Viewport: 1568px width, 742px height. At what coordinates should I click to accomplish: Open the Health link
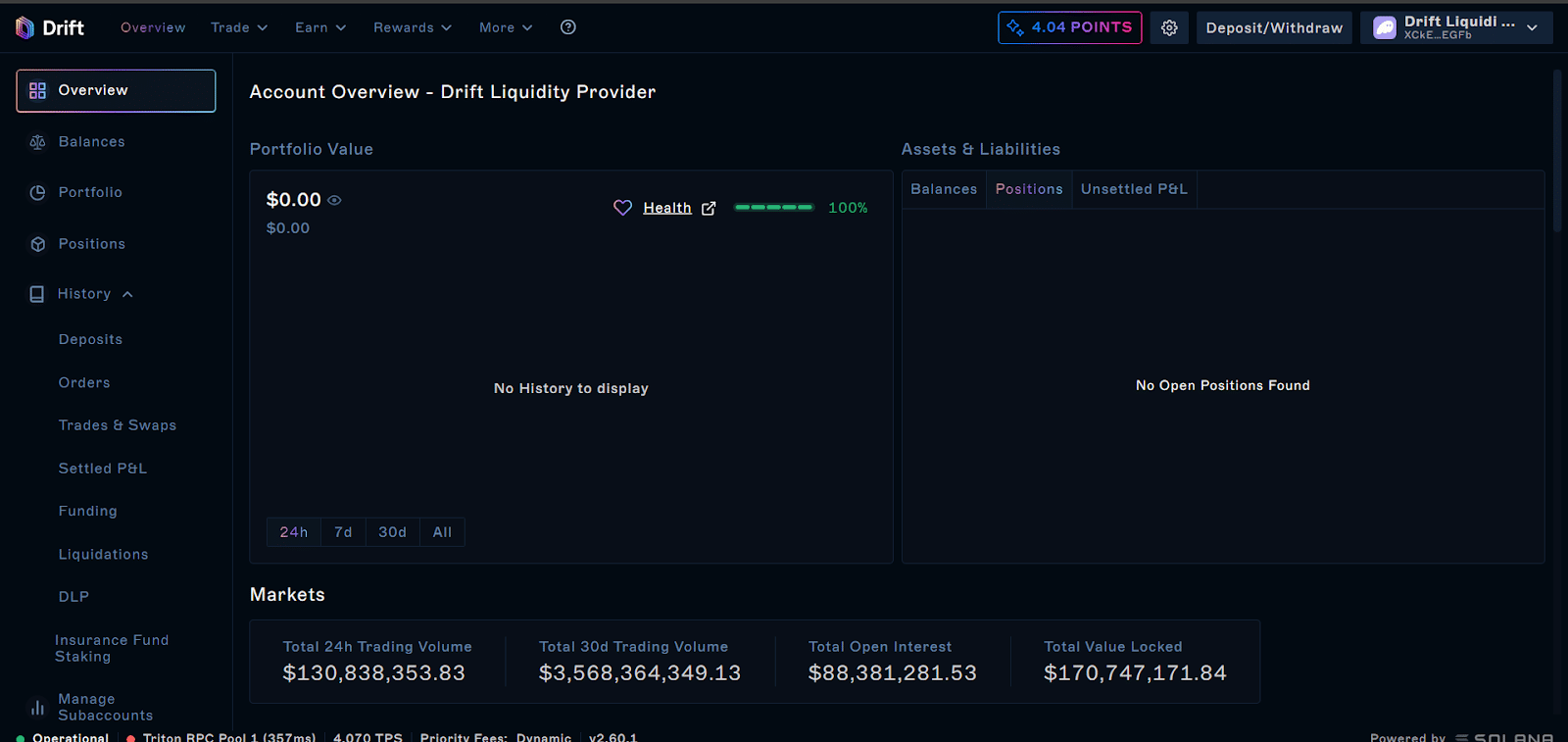pos(667,208)
